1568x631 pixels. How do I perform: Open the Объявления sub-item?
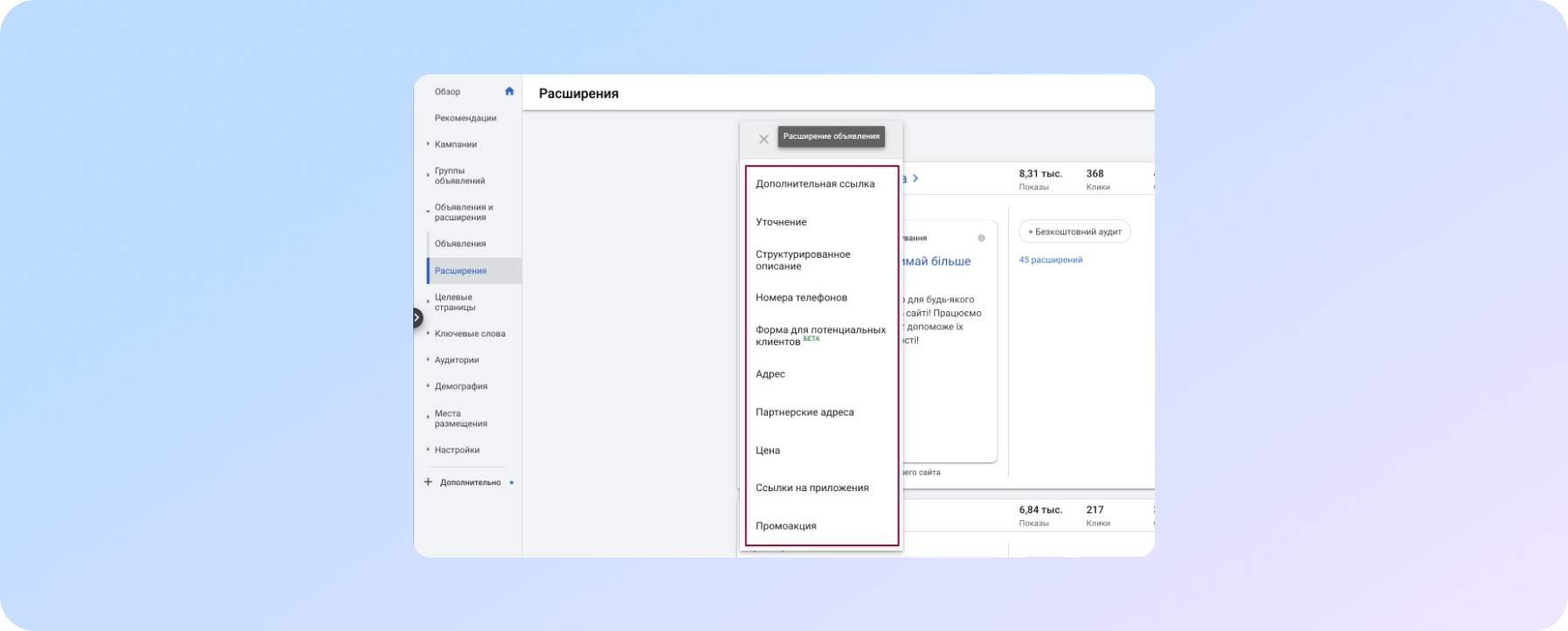pos(460,244)
